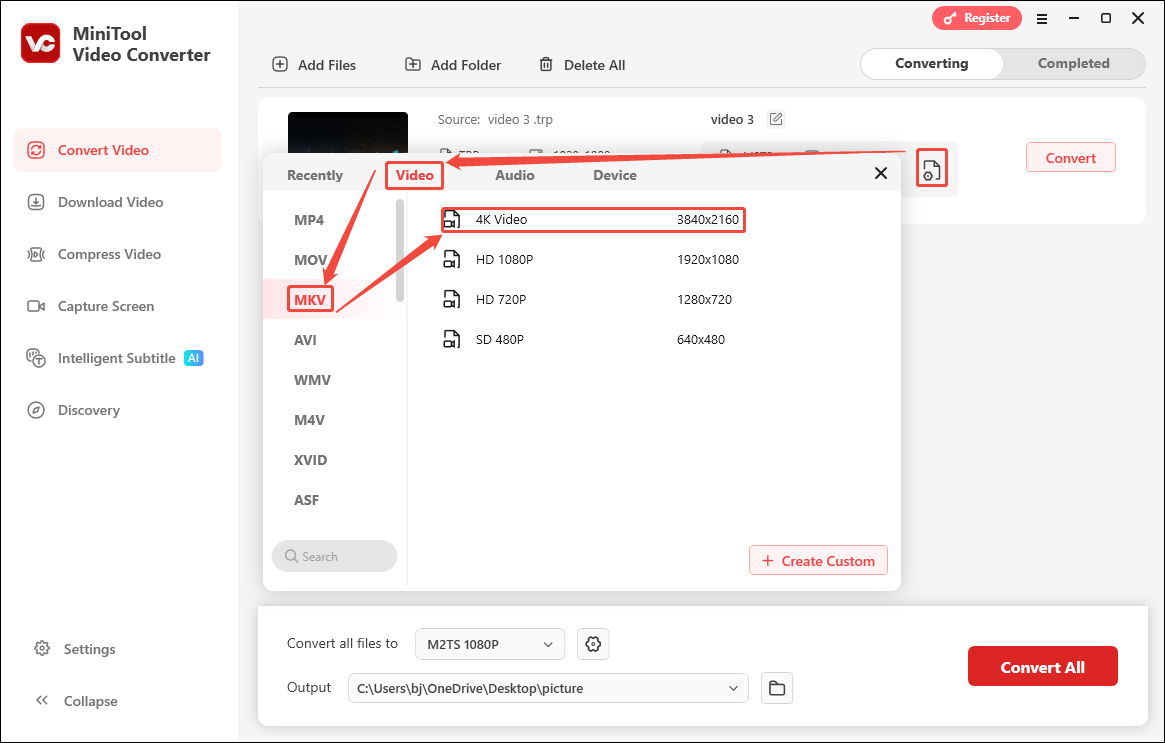Switch to the Completed tab
Screen dimensions: 1165x743
pos(1074,64)
